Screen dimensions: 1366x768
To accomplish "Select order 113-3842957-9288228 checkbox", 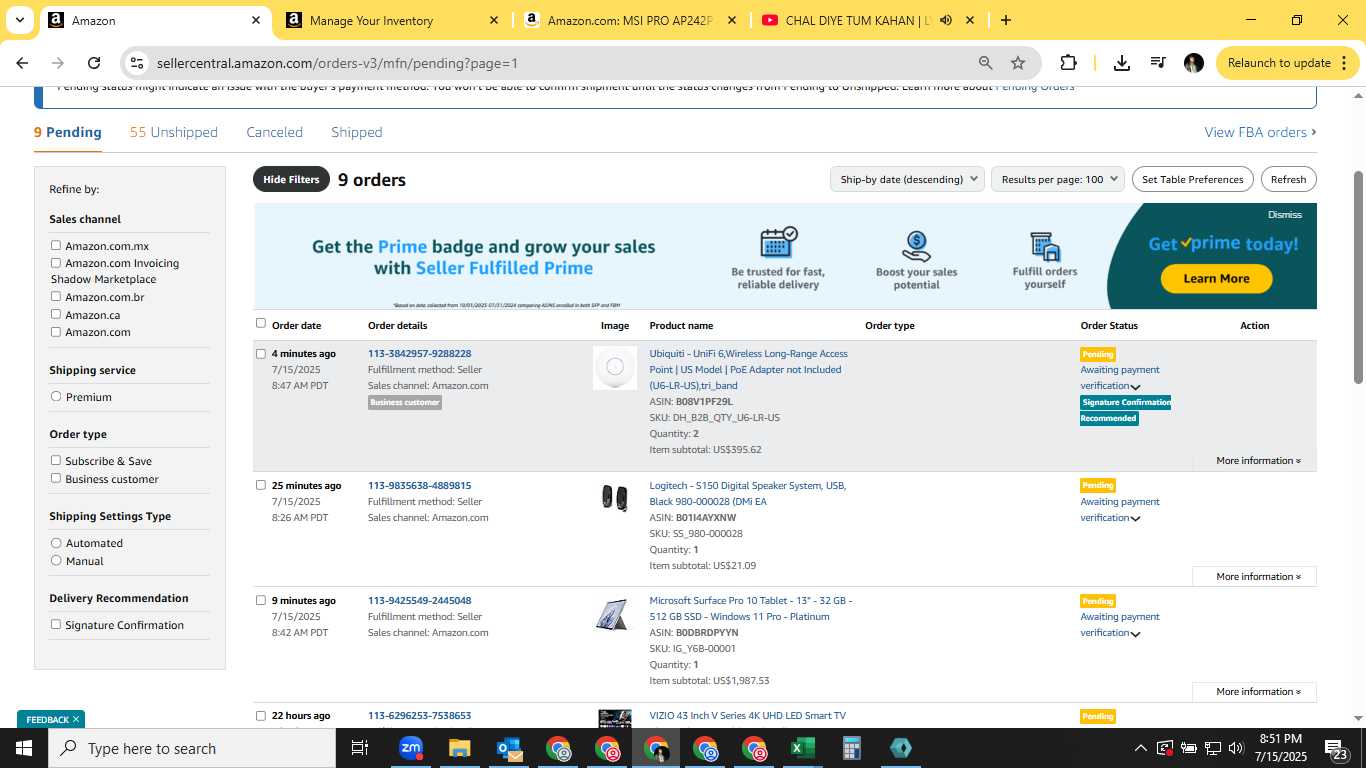I will [x=261, y=353].
